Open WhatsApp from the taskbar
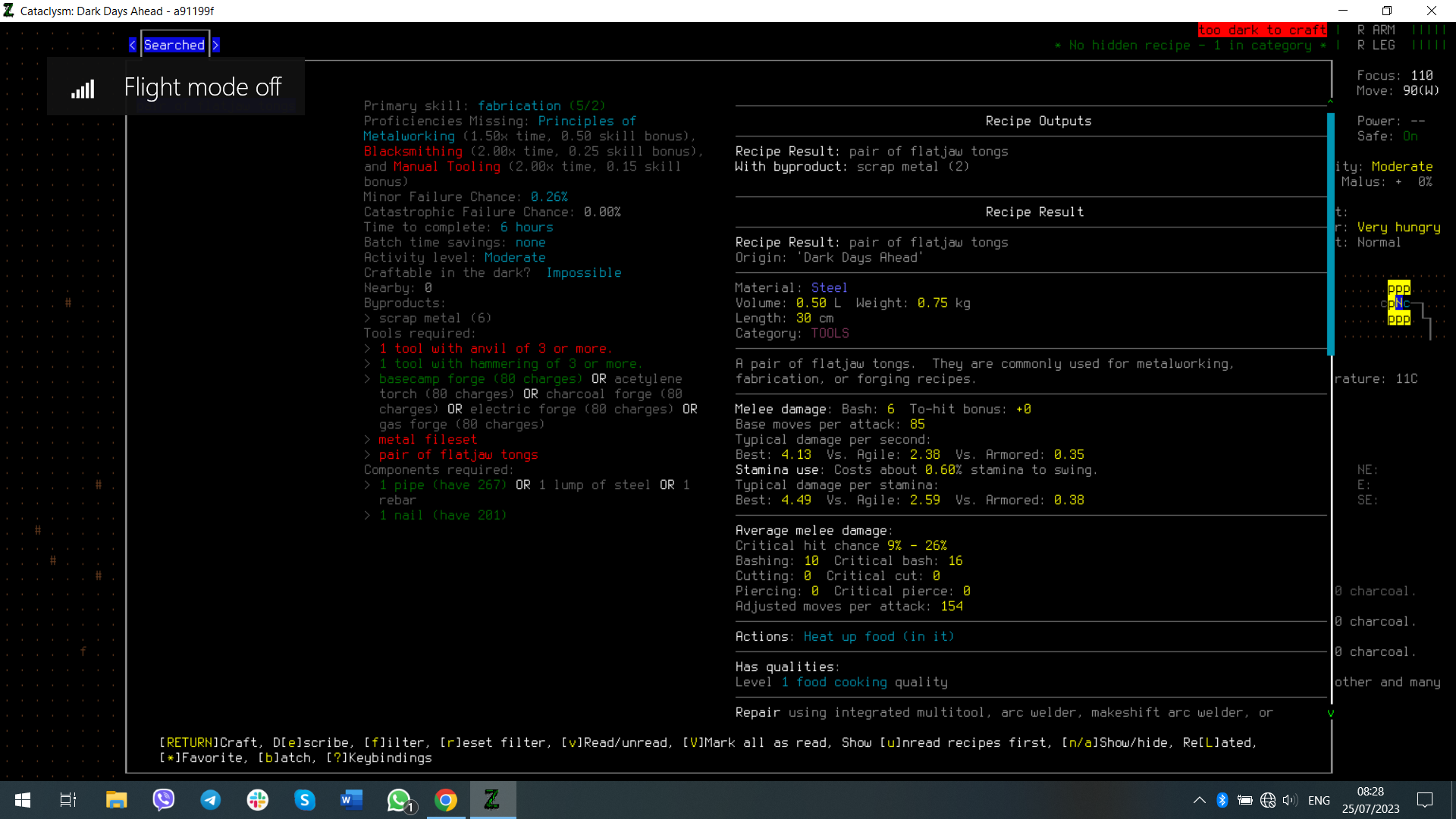 click(398, 800)
